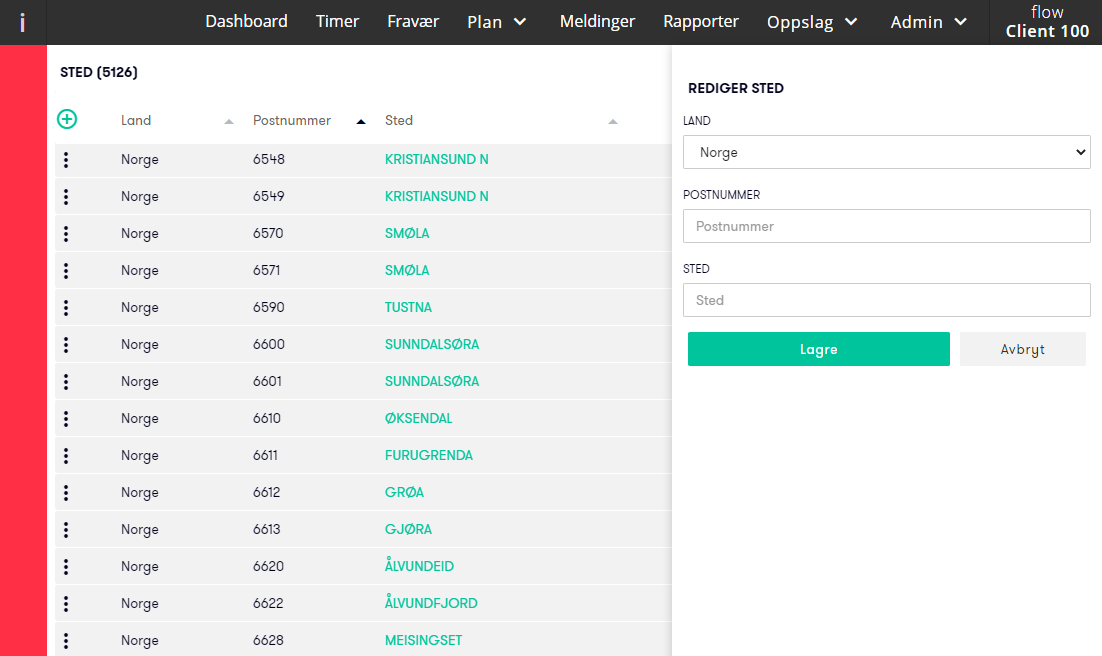This screenshot has width=1102, height=656.
Task: Open the Timer page
Action: (x=337, y=22)
